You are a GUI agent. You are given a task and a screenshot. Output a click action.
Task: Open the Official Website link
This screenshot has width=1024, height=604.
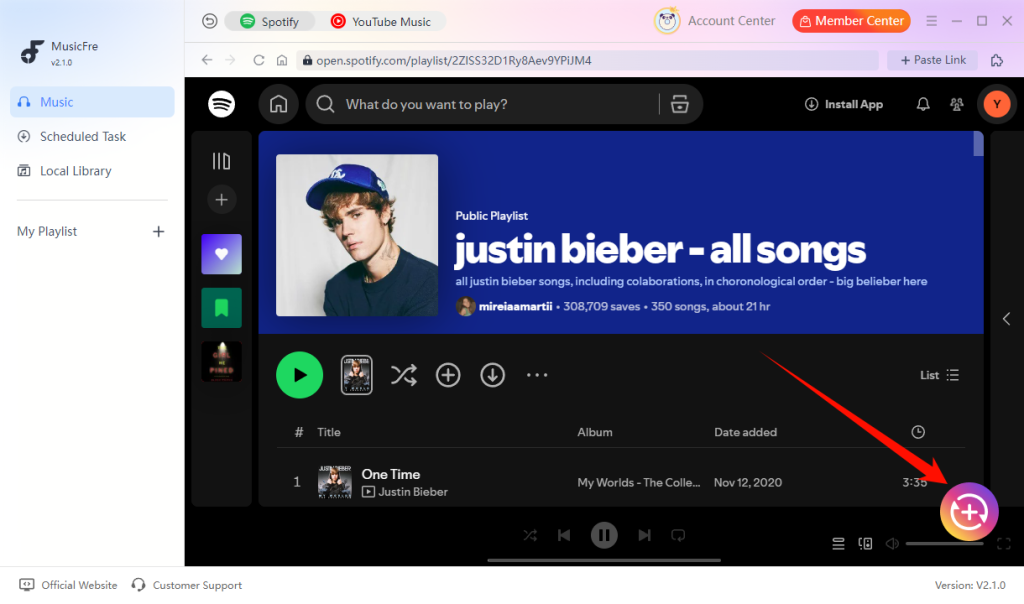69,585
